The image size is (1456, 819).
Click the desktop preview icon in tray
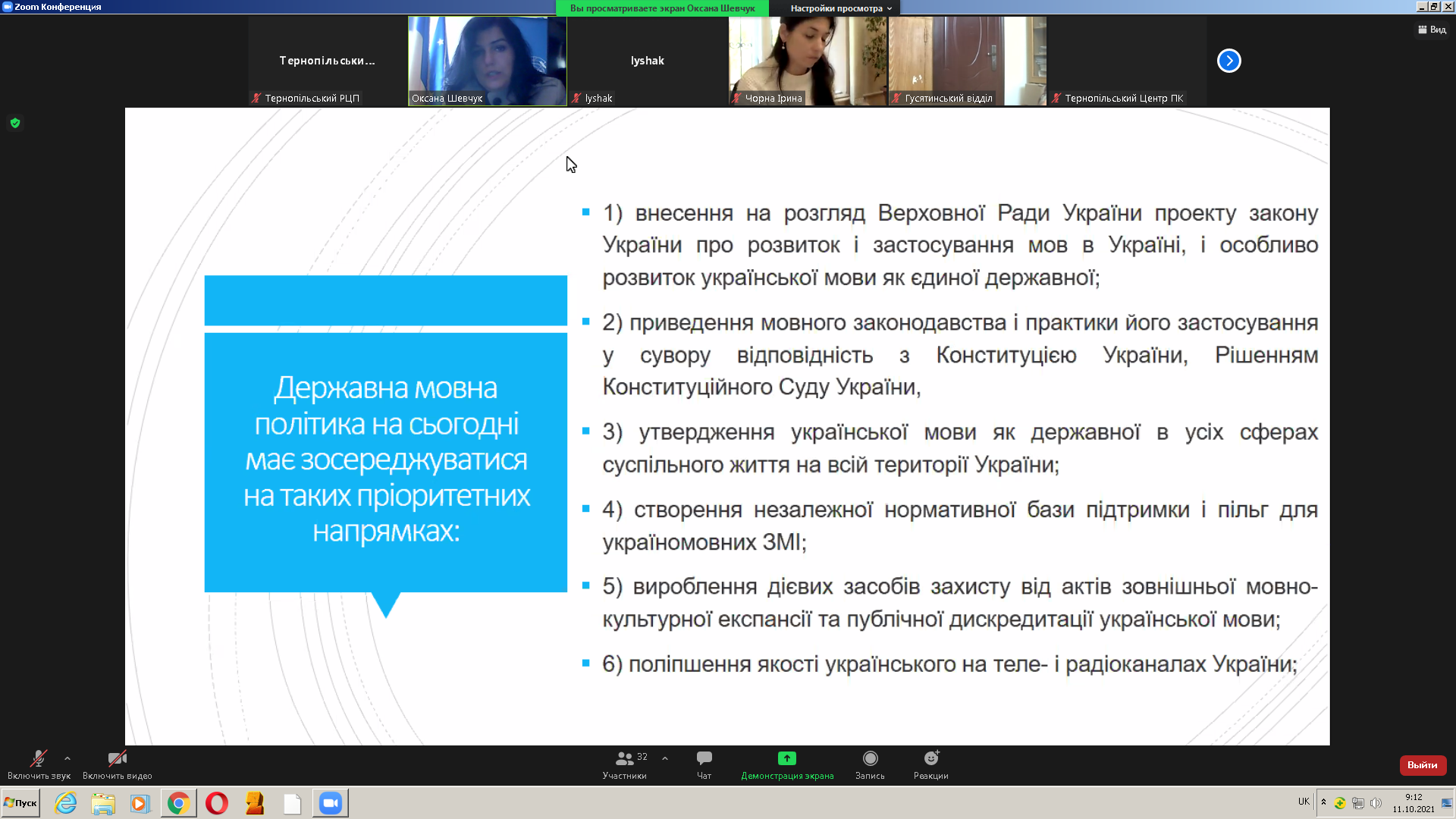1447,803
